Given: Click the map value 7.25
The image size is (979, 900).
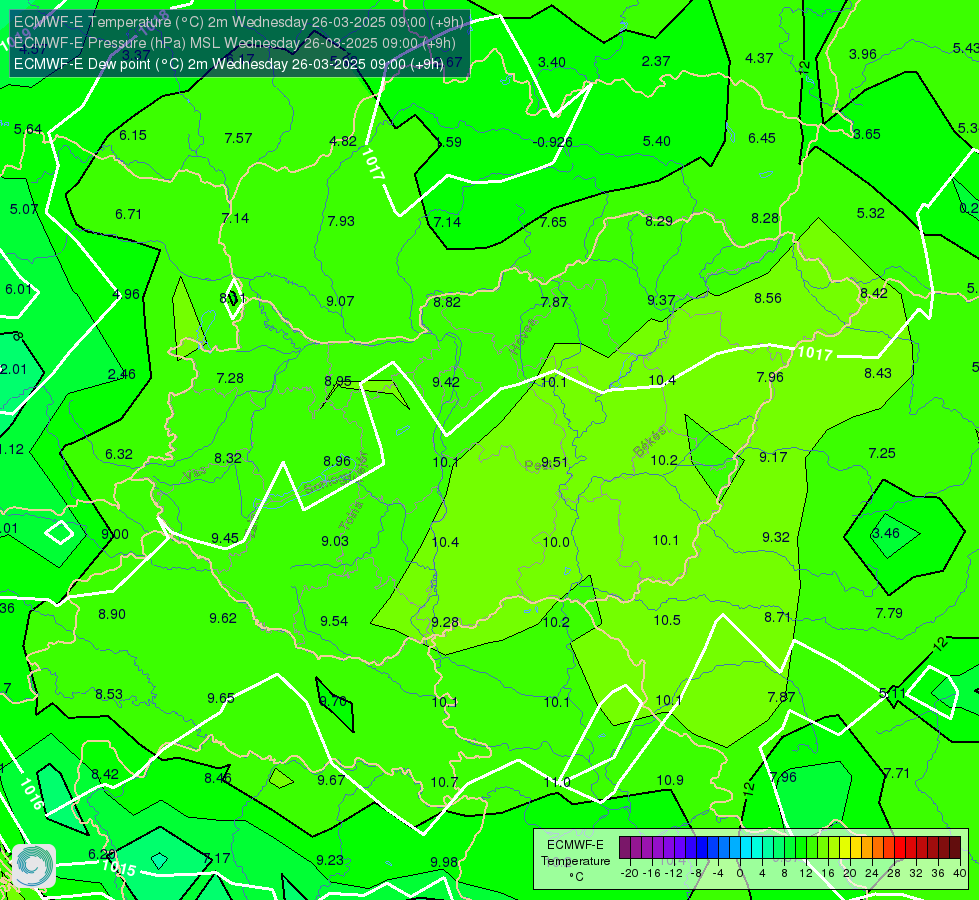Looking at the screenshot, I should (x=882, y=453).
